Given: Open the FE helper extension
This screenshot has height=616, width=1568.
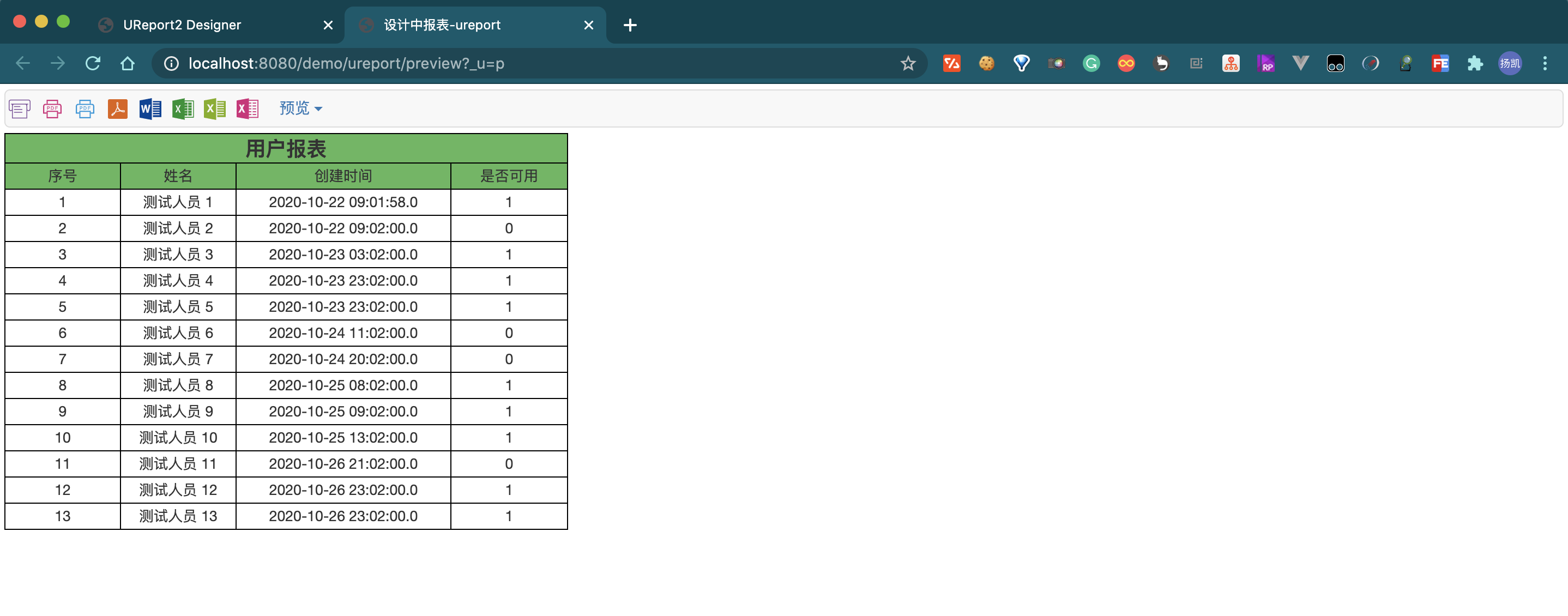Looking at the screenshot, I should click(1440, 63).
